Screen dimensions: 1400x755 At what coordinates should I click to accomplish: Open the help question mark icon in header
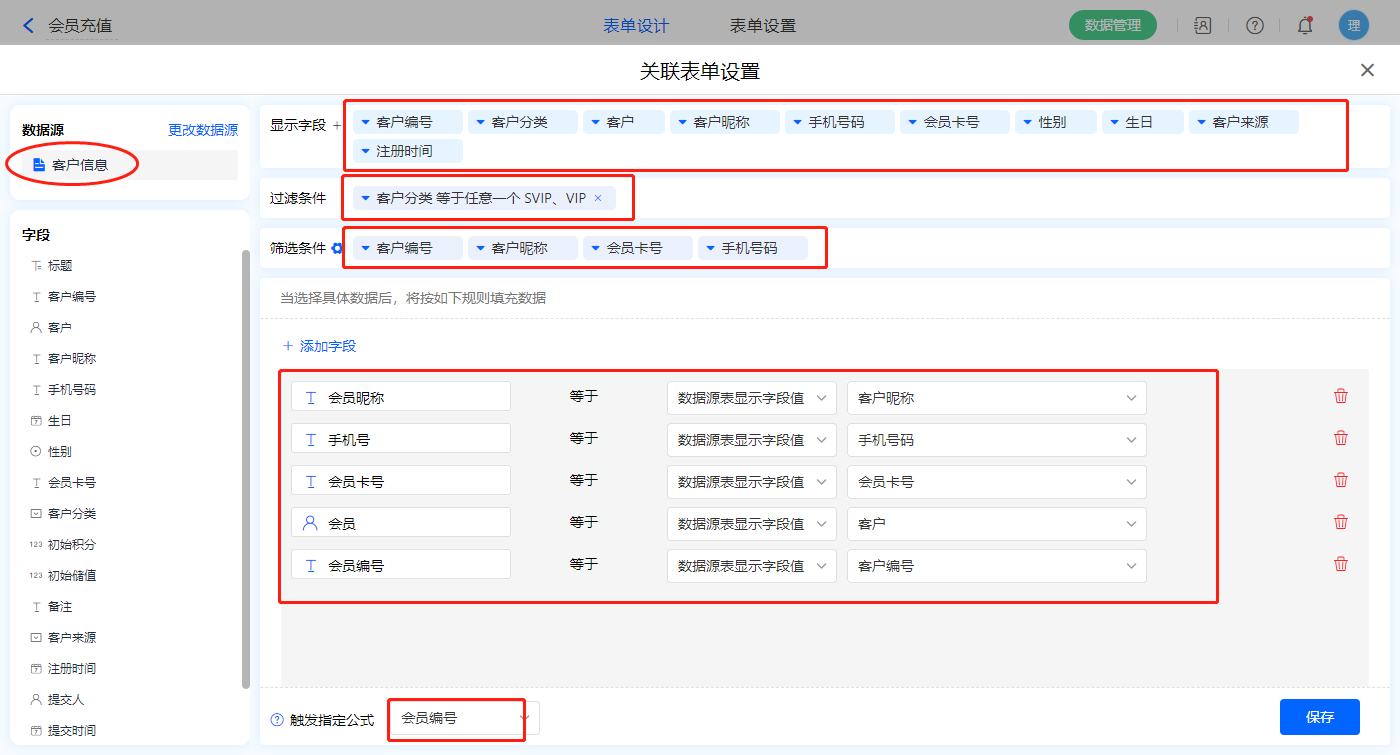click(x=1254, y=26)
